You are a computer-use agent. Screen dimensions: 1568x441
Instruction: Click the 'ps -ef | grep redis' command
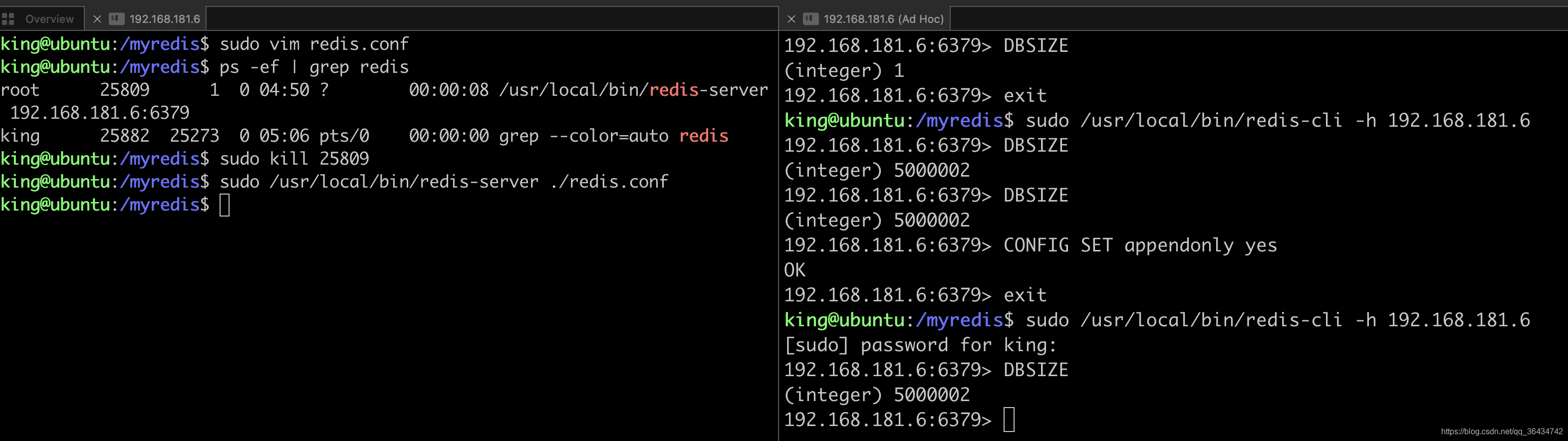coord(314,67)
